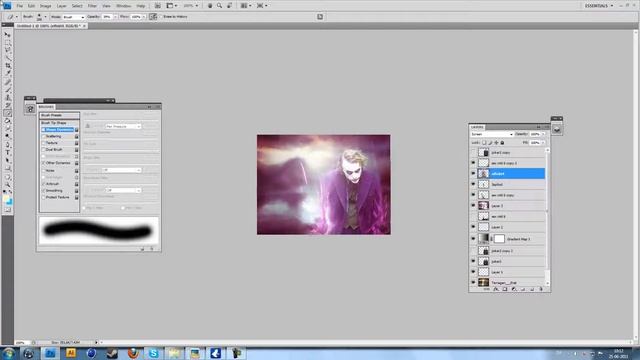Toggle Shape Dynamics checkbox

pos(44,130)
